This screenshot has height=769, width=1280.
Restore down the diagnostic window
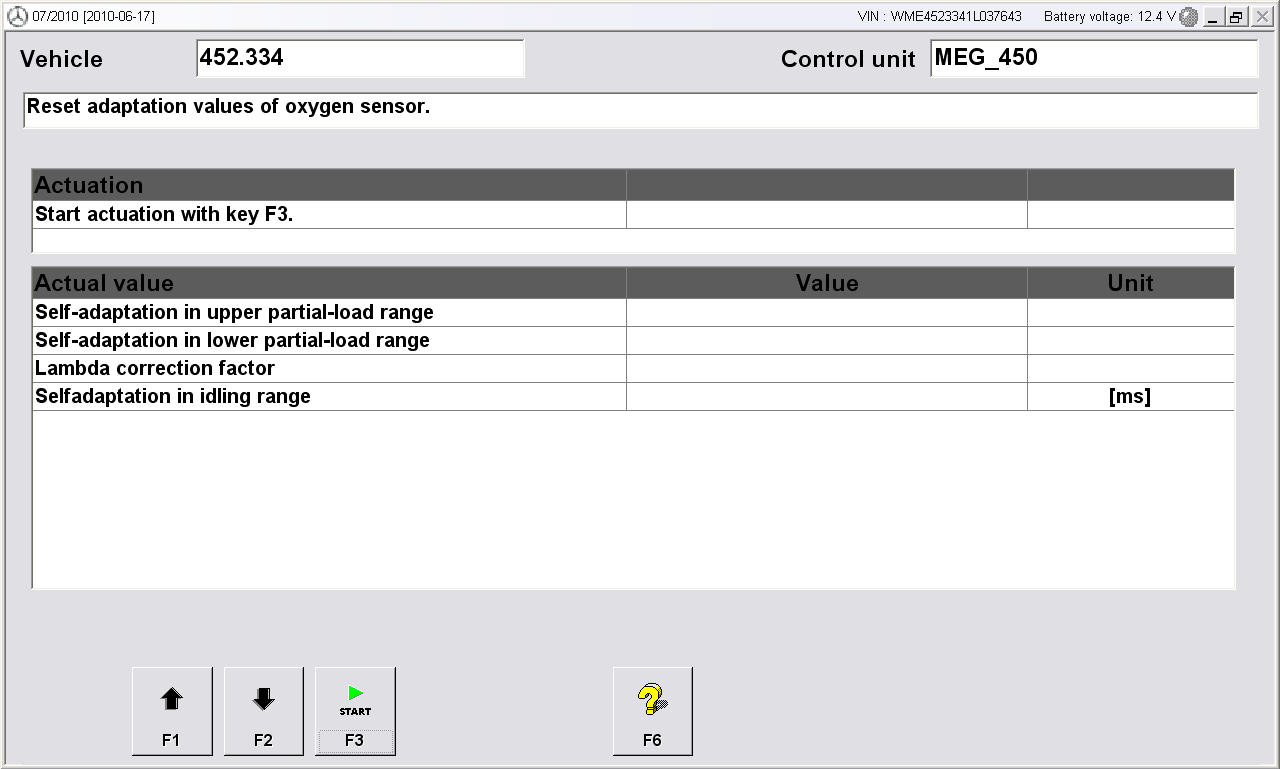click(1237, 17)
